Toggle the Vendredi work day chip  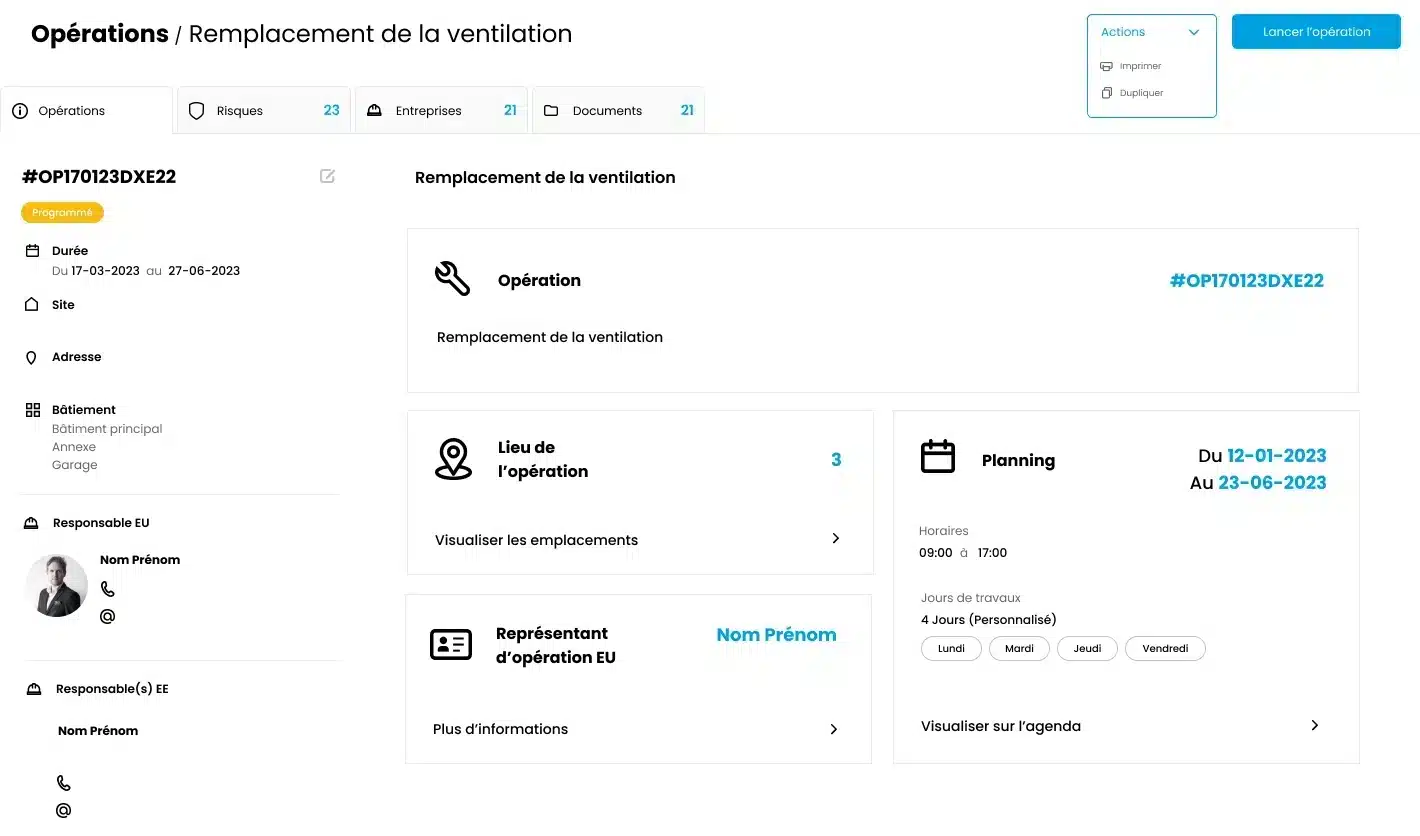1165,649
